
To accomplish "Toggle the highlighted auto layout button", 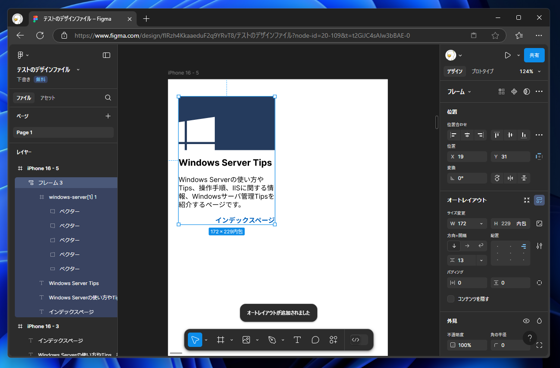I will pos(539,200).
